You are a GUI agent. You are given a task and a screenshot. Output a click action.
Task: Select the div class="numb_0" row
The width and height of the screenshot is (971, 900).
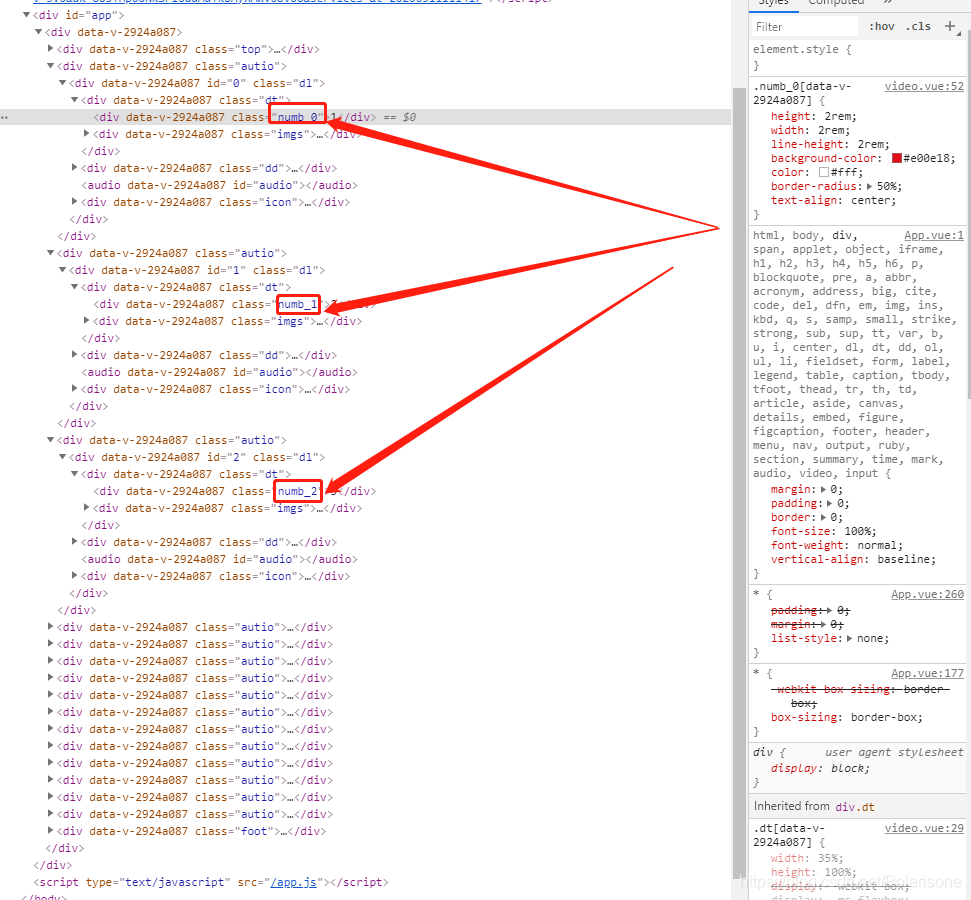pos(365,117)
